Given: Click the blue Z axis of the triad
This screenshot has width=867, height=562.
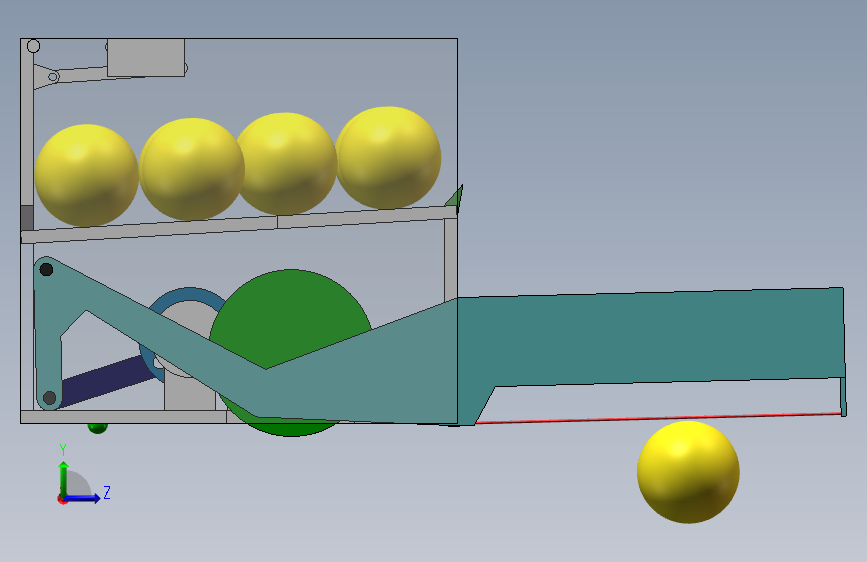Looking at the screenshot, I should coord(83,498).
